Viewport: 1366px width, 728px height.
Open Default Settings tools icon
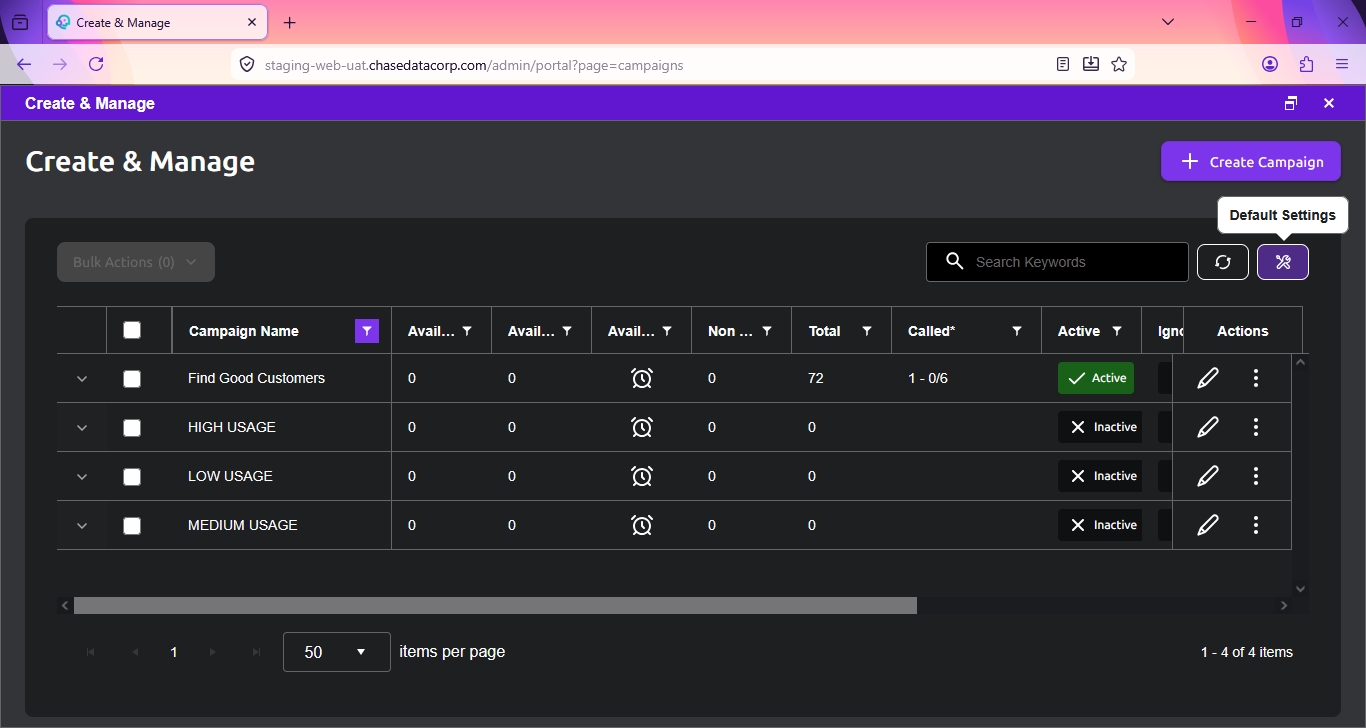tap(1283, 262)
